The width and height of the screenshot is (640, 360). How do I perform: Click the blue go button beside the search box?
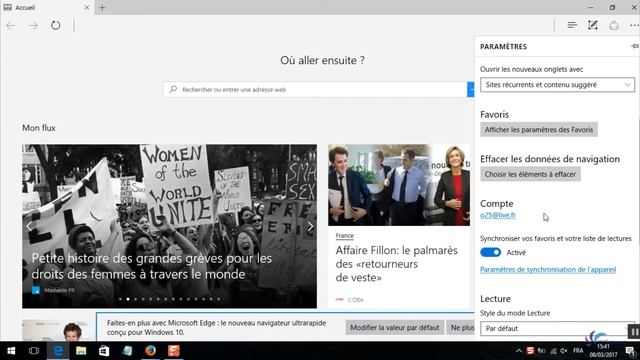471,89
